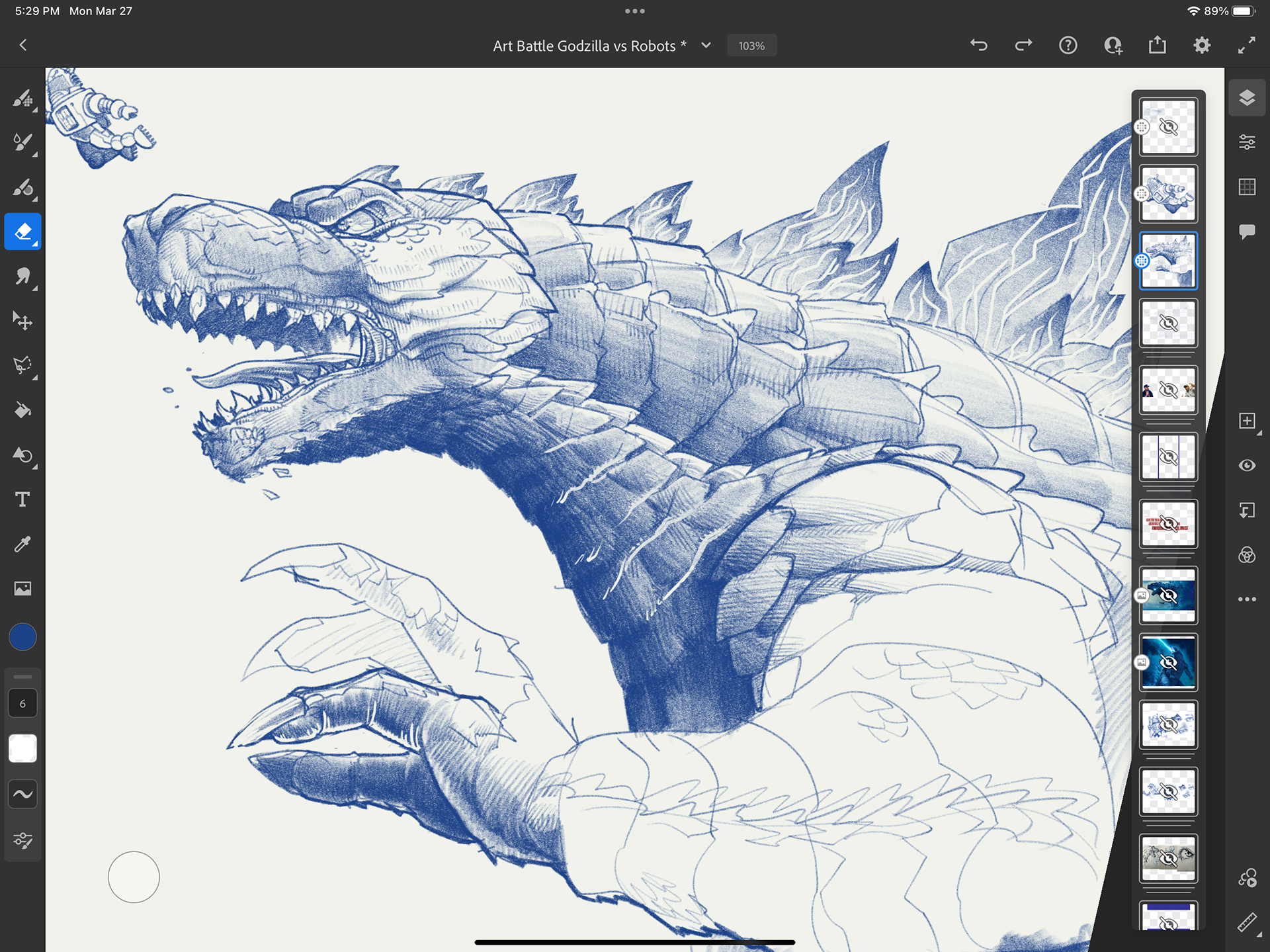Select the active Eraser tool

(22, 232)
